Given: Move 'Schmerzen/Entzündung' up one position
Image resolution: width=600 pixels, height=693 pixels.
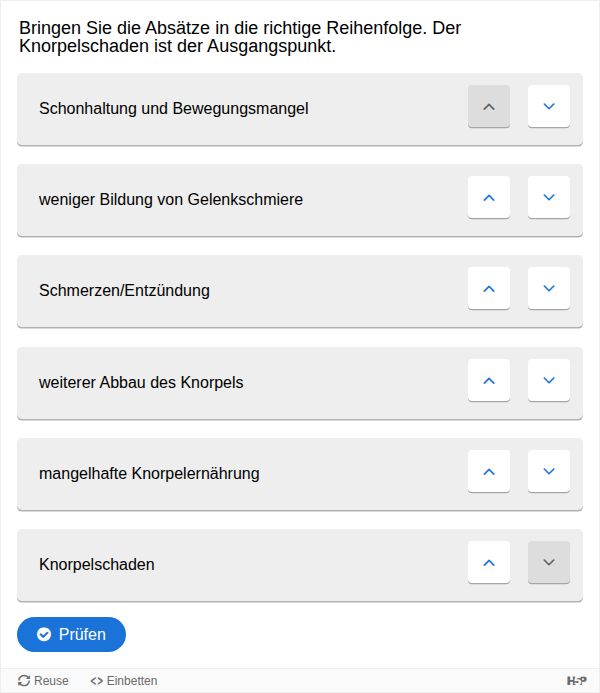Looking at the screenshot, I should 489,288.
